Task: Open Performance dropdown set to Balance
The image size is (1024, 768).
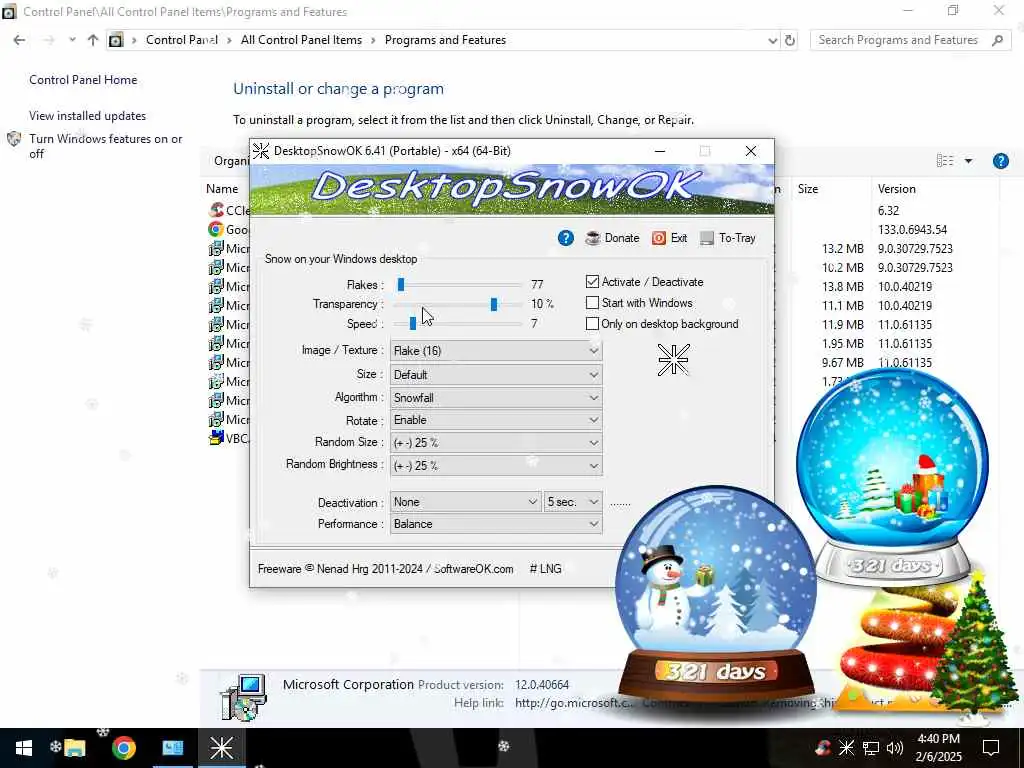Action: click(x=496, y=524)
